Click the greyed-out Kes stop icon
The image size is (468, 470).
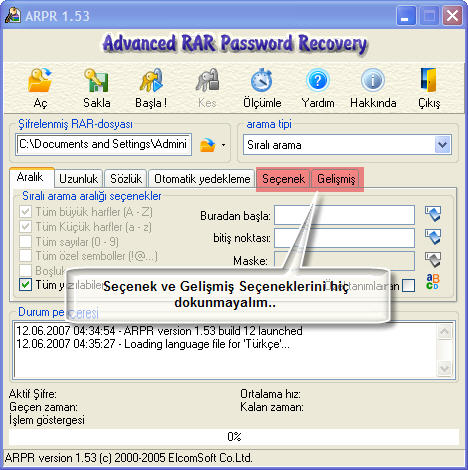click(x=207, y=81)
